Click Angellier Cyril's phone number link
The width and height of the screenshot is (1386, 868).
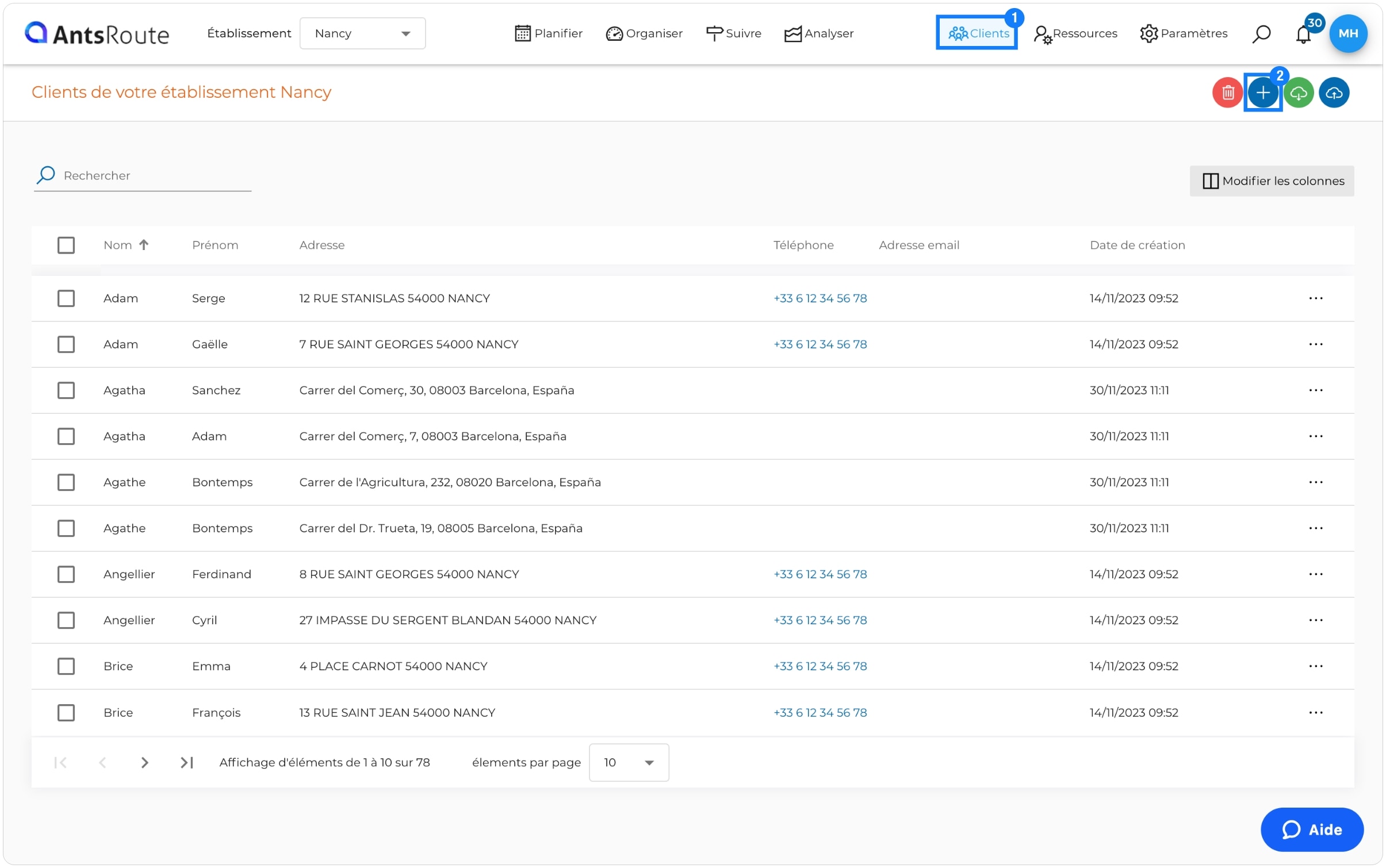click(820, 620)
